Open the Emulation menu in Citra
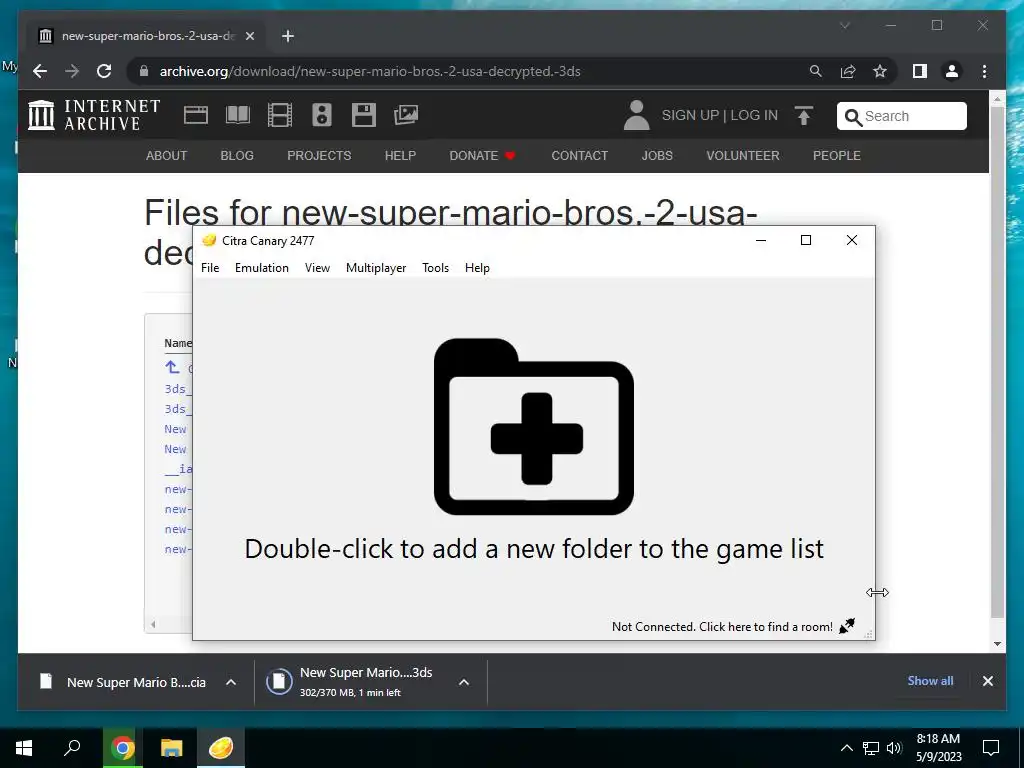 (x=261, y=268)
